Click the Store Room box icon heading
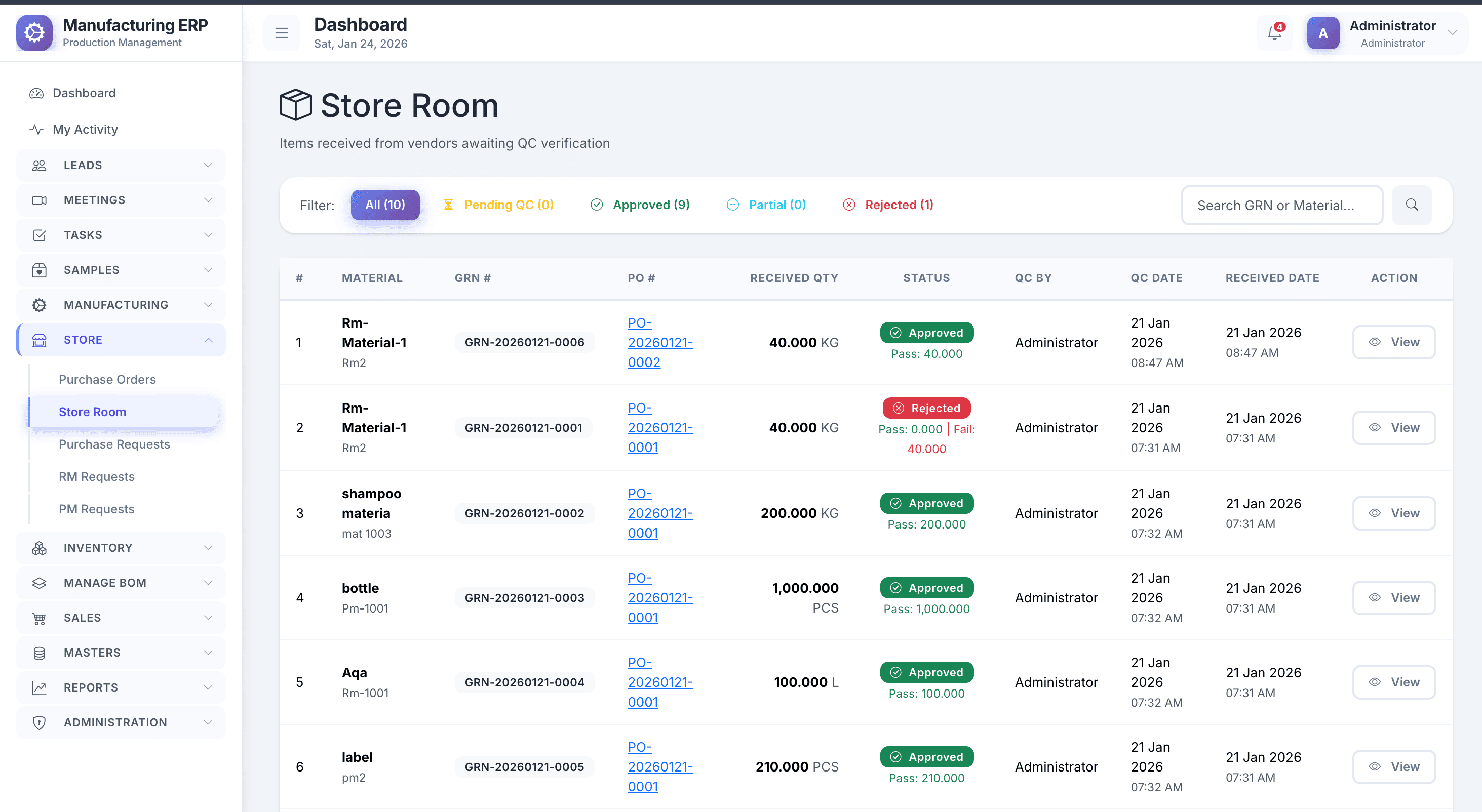Image resolution: width=1482 pixels, height=812 pixels. tap(295, 105)
